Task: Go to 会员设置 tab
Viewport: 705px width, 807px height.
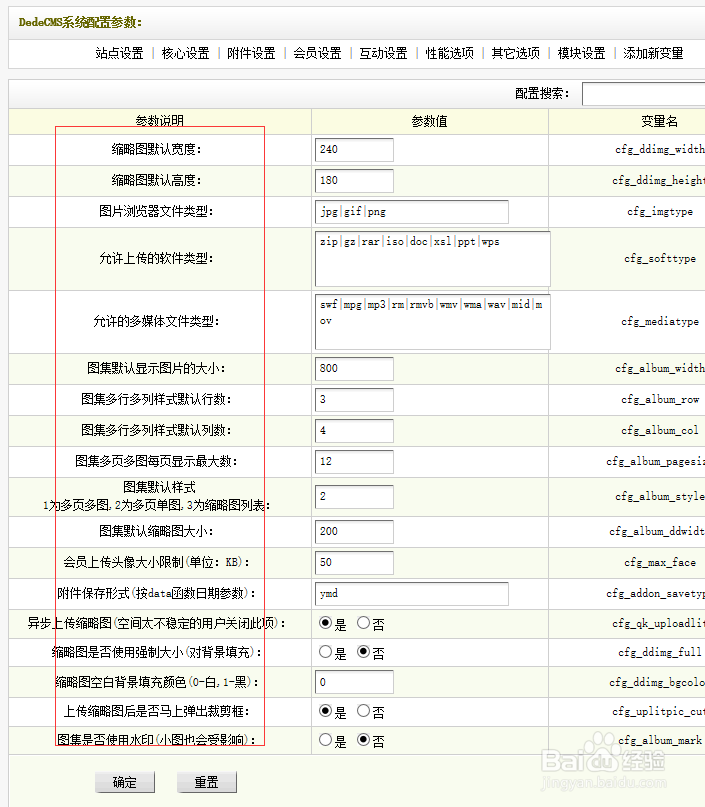Action: [x=318, y=53]
